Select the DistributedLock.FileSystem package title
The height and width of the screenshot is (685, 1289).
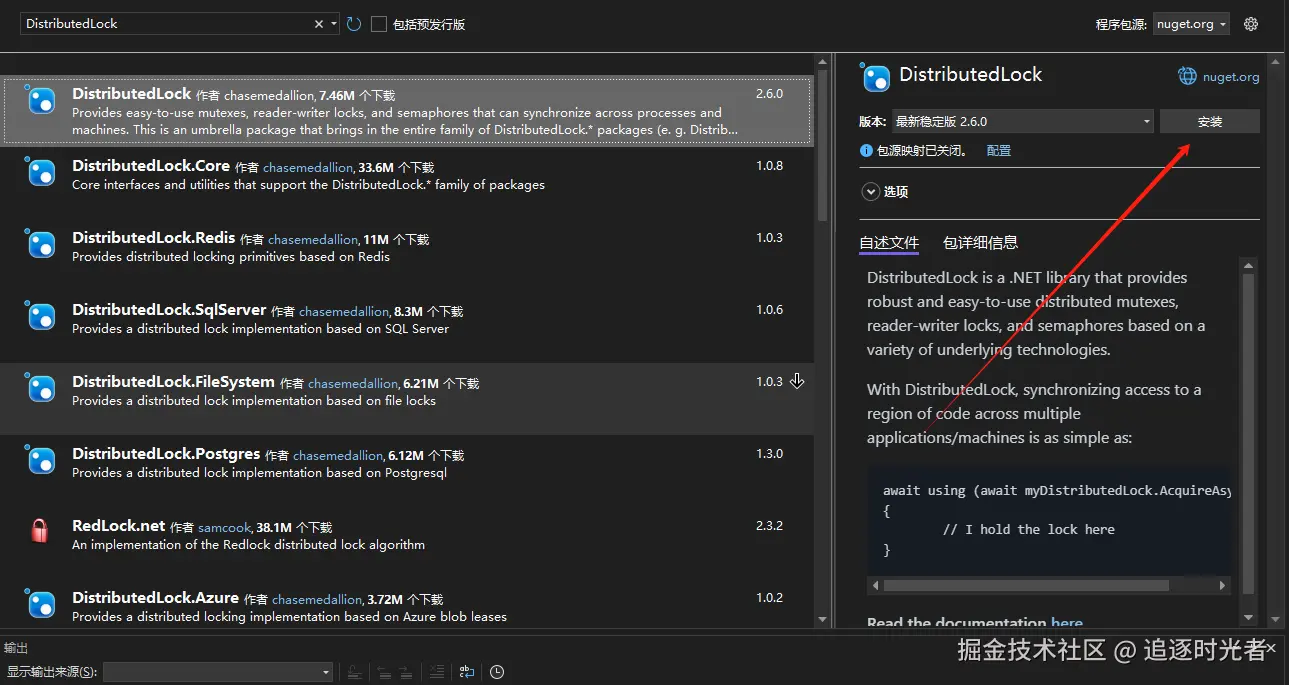point(173,381)
